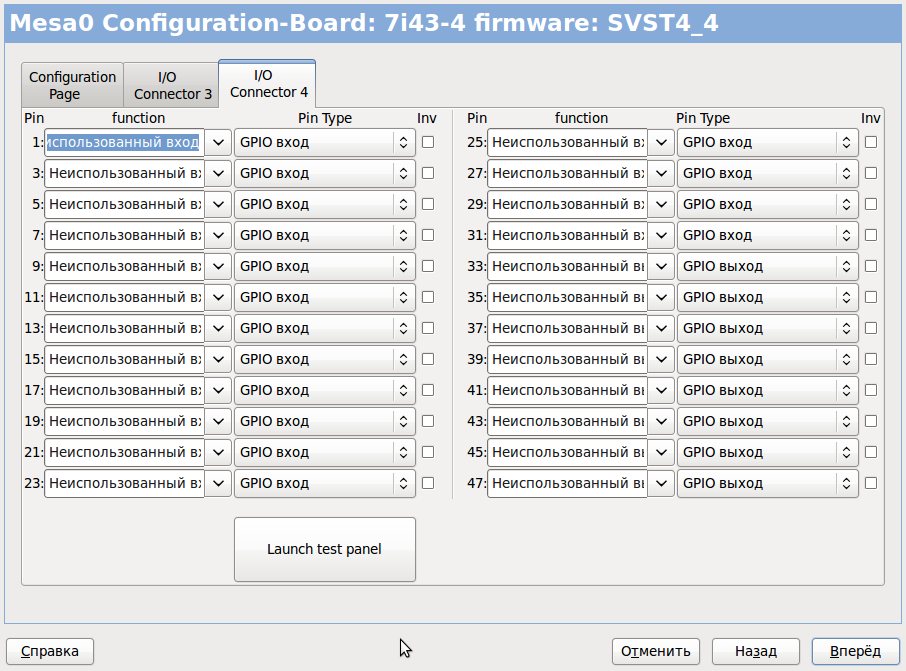Check the Inv box for pin 25
Image resolution: width=906 pixels, height=671 pixels.
[x=871, y=142]
